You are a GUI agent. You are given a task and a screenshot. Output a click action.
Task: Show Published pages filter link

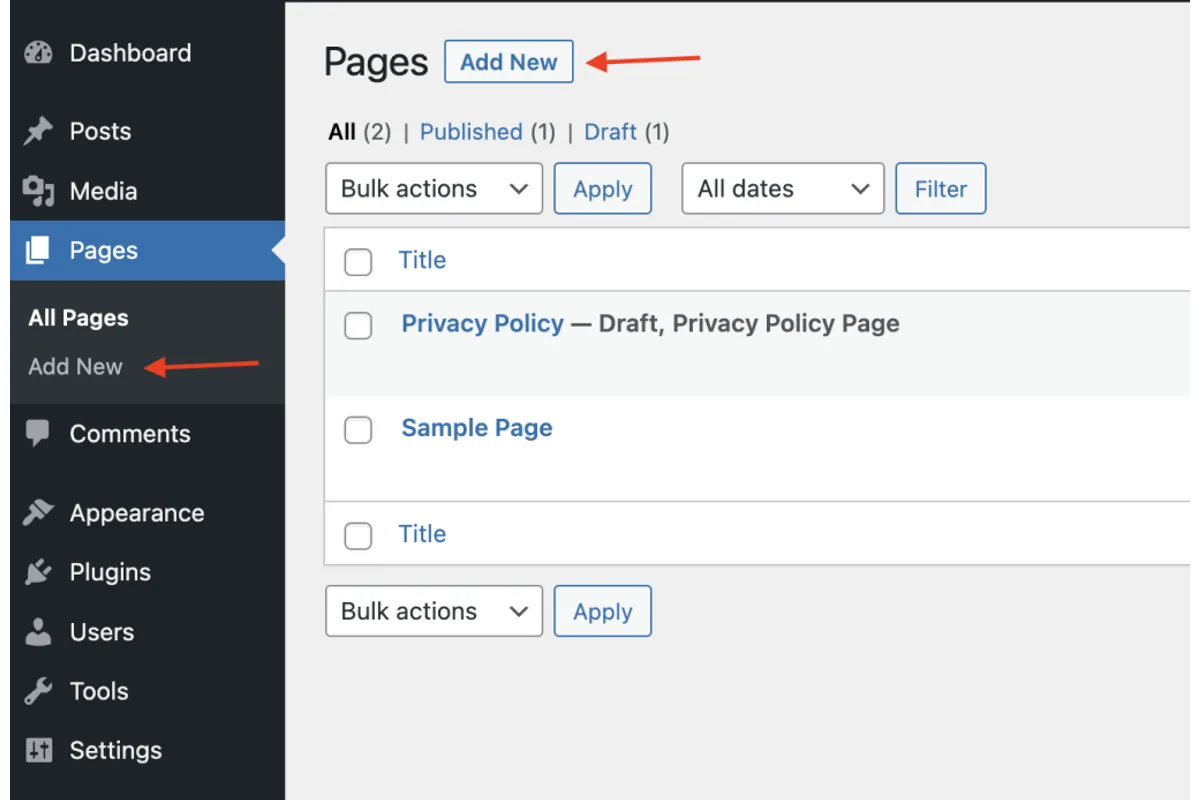click(471, 132)
